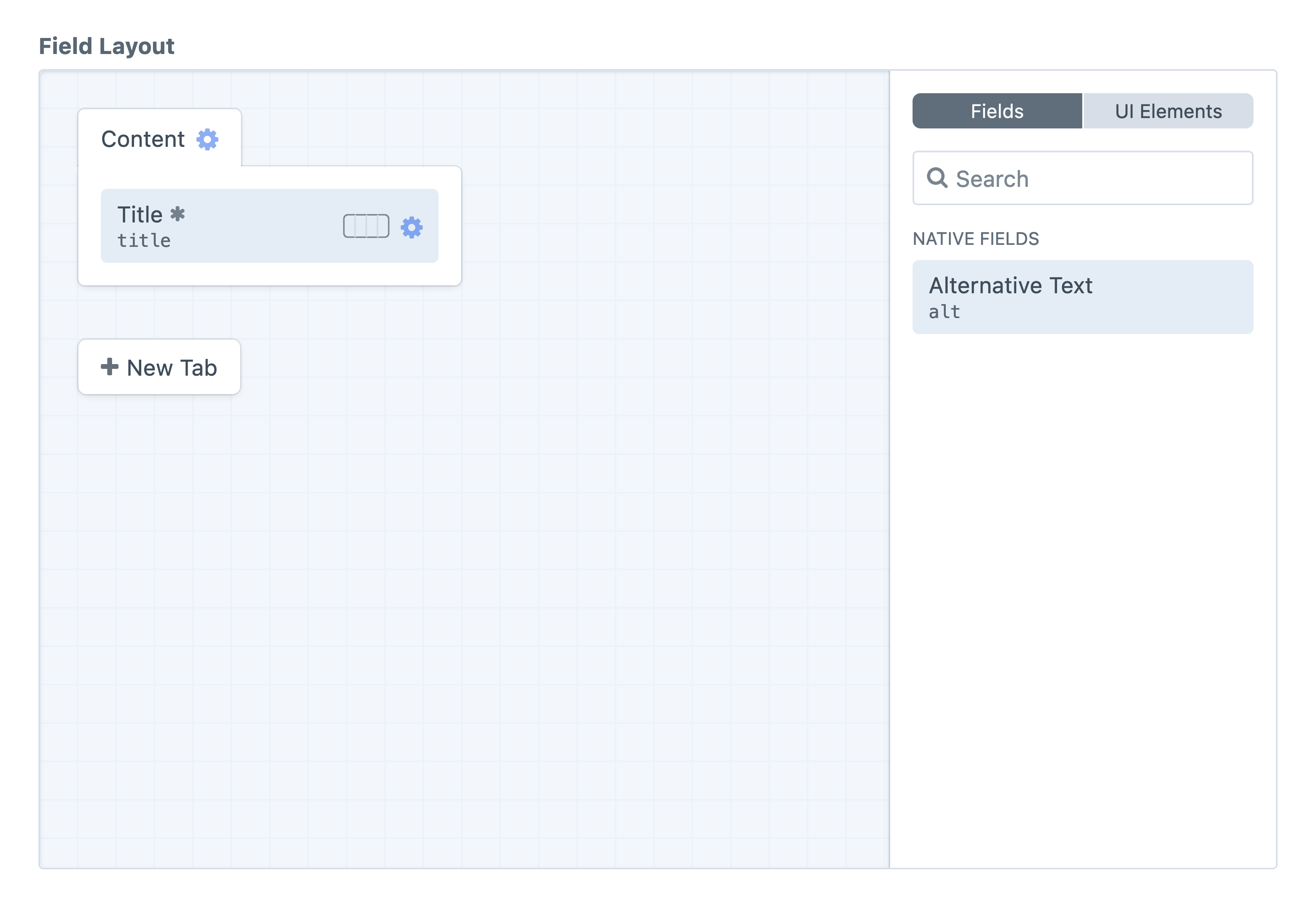Switch to the UI Elements tab
The image size is (1316, 907).
click(x=1167, y=111)
